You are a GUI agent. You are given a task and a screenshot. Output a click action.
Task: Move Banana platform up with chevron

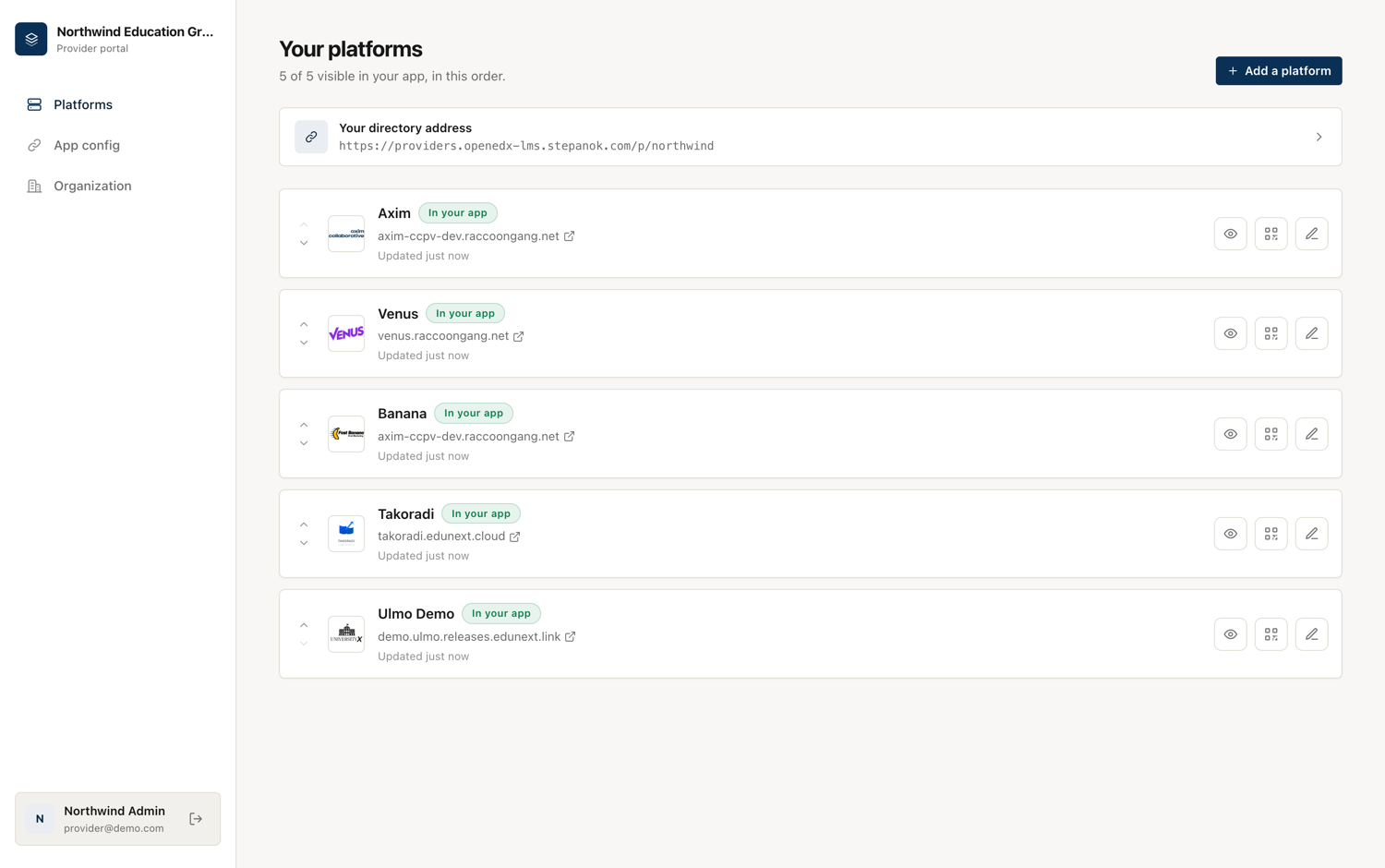(x=304, y=425)
